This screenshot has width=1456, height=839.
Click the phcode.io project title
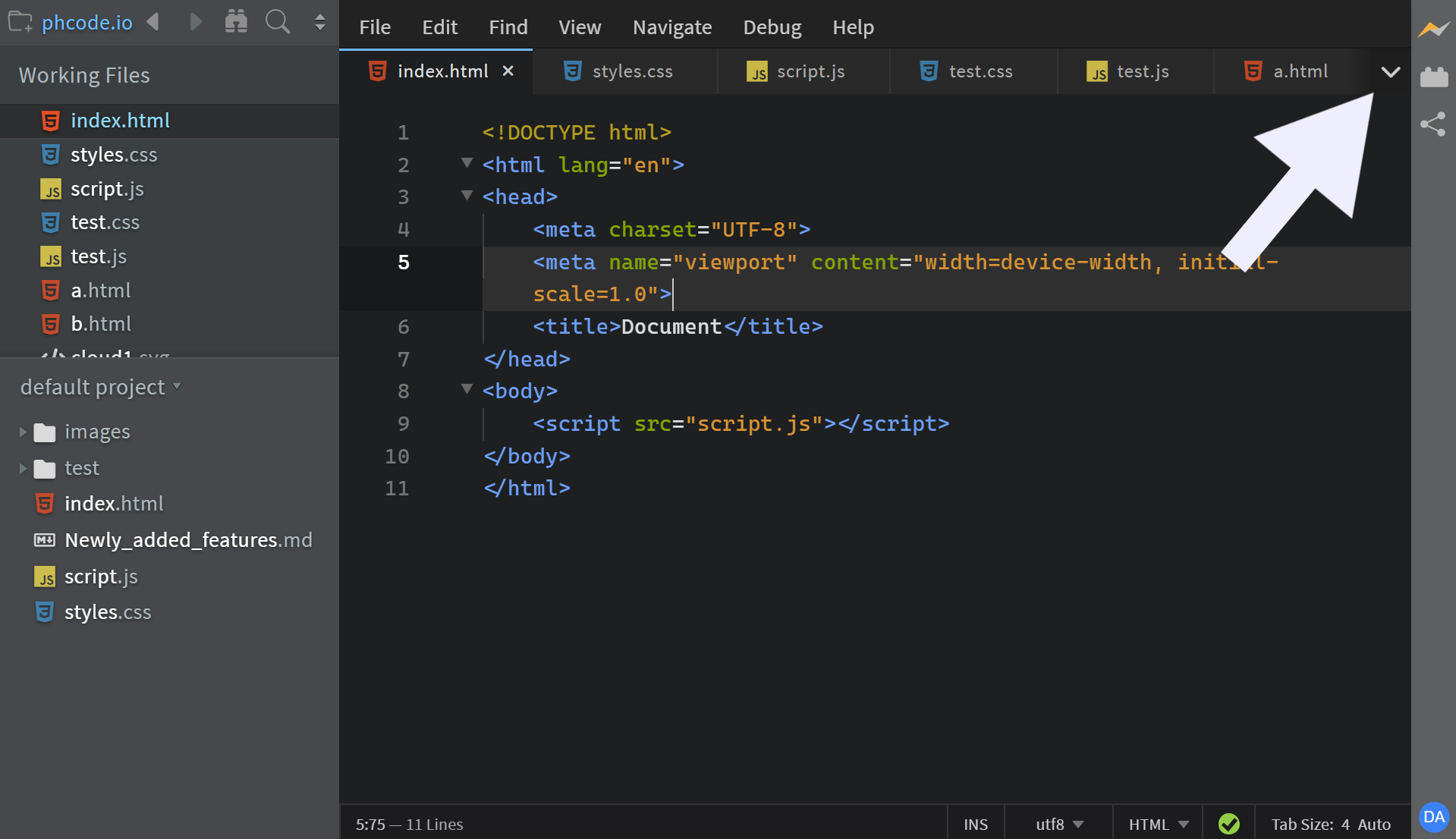pos(87,22)
